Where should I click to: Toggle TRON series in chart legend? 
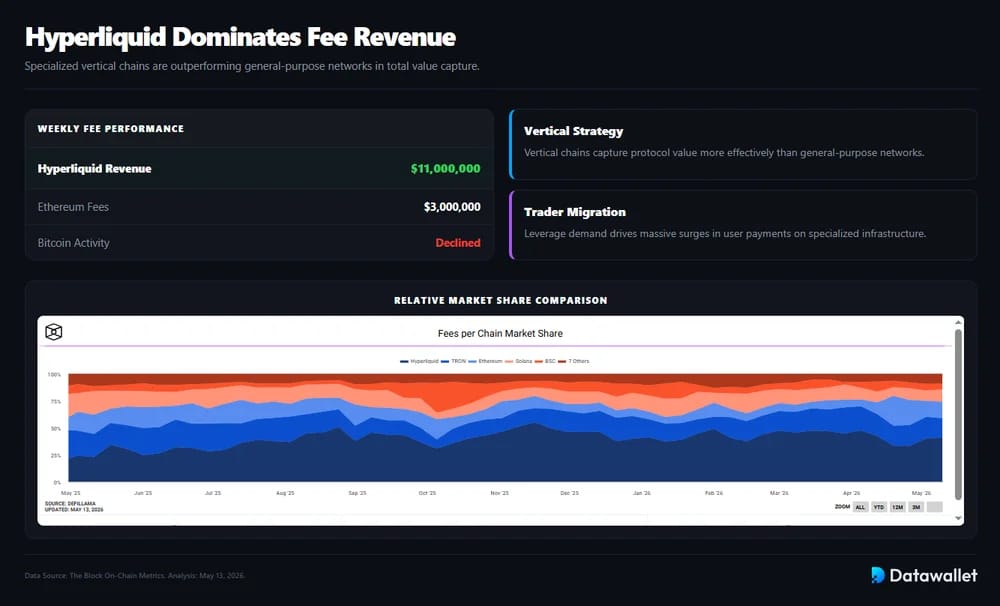point(453,361)
